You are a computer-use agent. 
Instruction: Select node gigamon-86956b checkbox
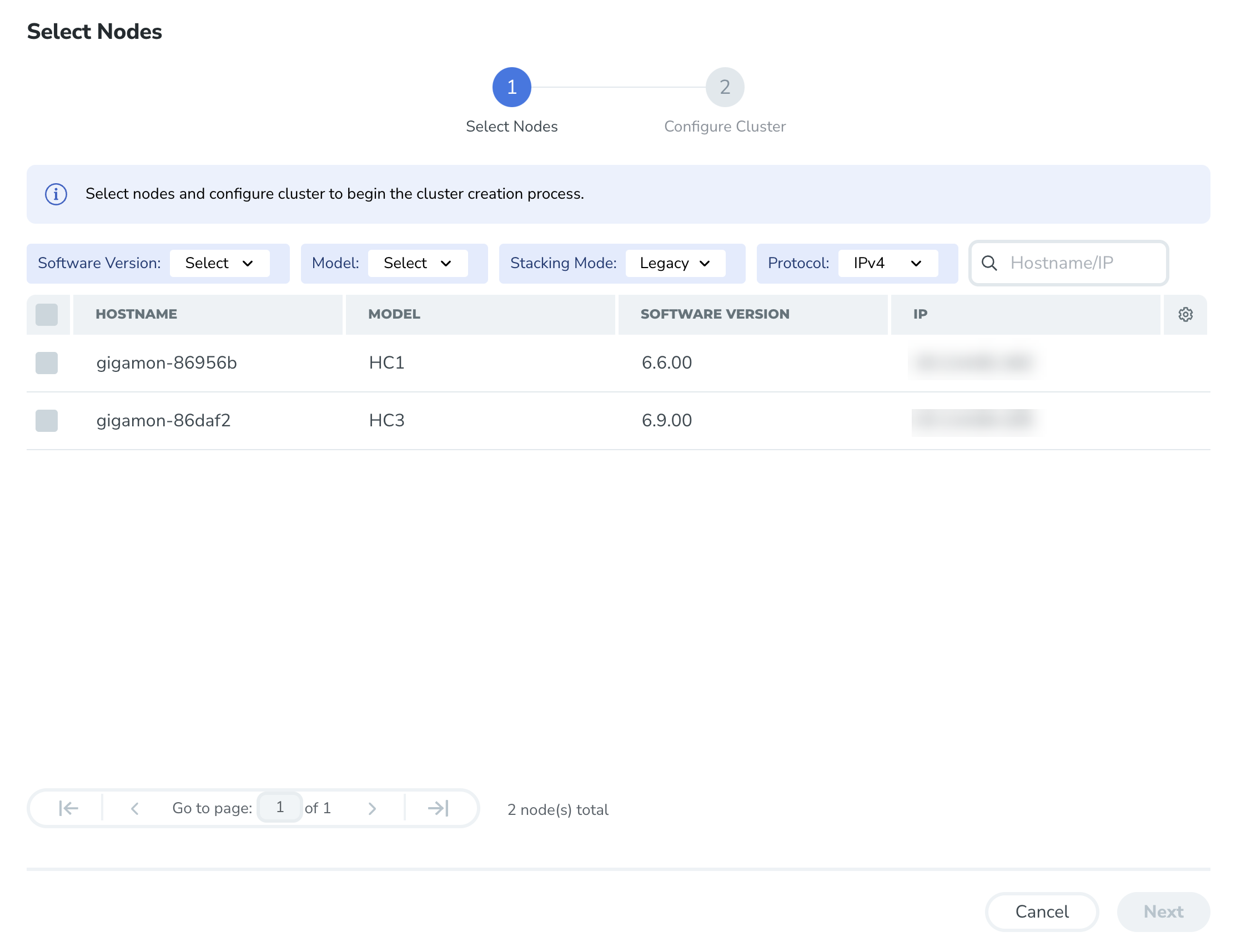click(x=47, y=362)
